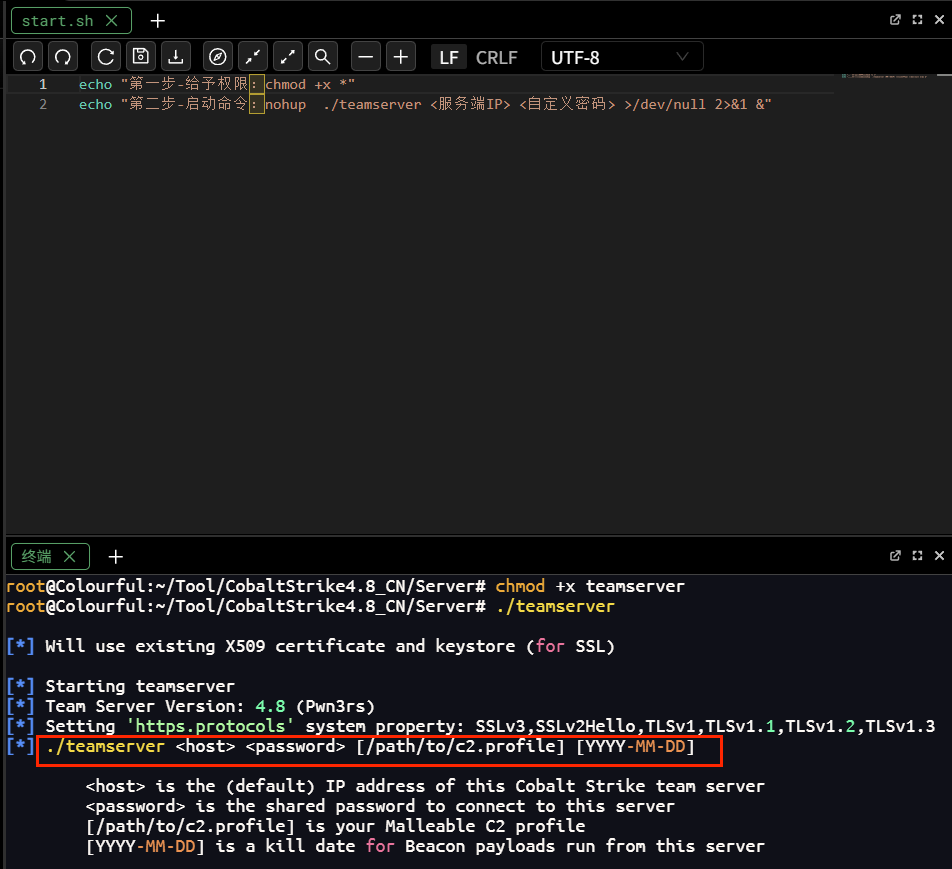
Task: Click the outward-arrows expand icon
Action: point(288,57)
